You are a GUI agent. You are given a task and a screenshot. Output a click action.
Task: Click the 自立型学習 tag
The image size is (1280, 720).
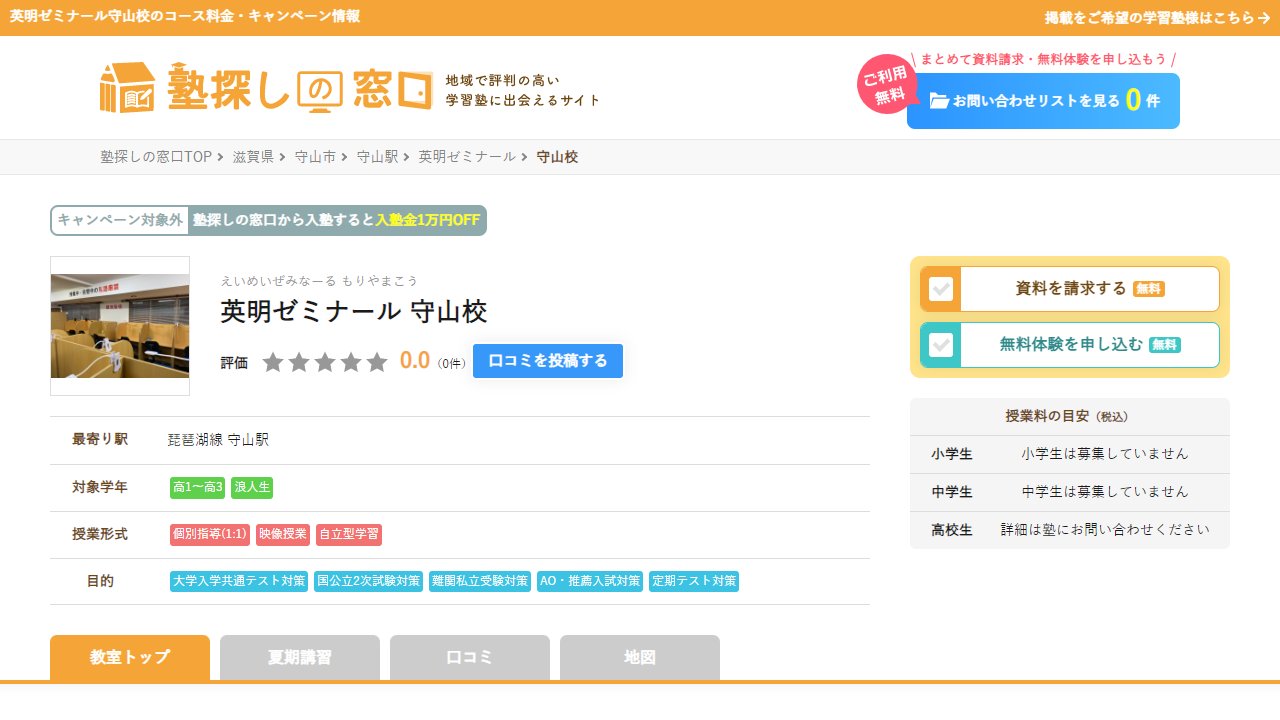(x=349, y=535)
